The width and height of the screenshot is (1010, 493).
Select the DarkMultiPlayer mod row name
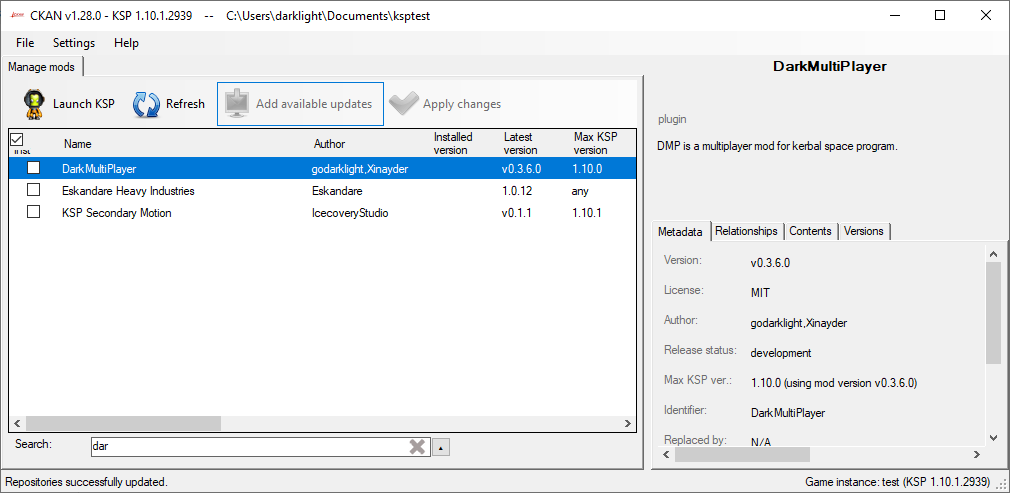coord(99,169)
